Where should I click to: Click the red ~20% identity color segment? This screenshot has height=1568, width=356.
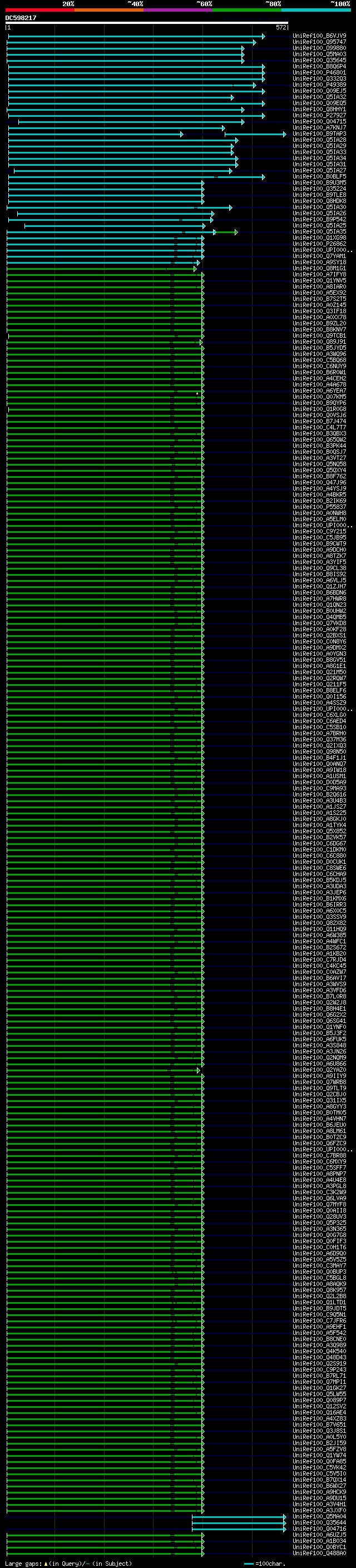tap(39, 10)
